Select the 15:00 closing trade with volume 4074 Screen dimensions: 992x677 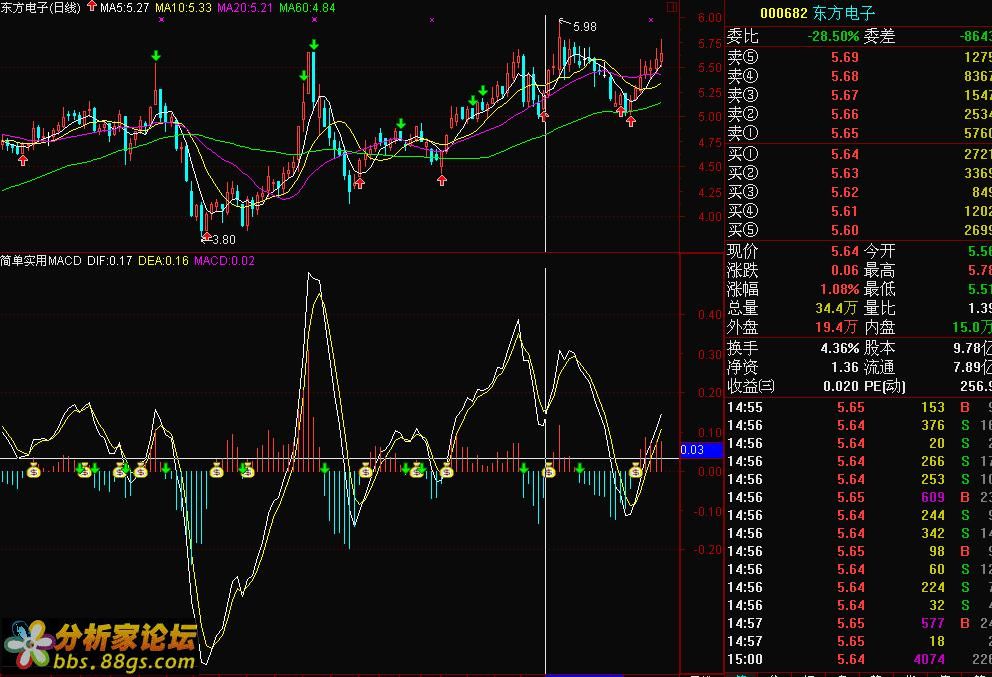coord(859,659)
